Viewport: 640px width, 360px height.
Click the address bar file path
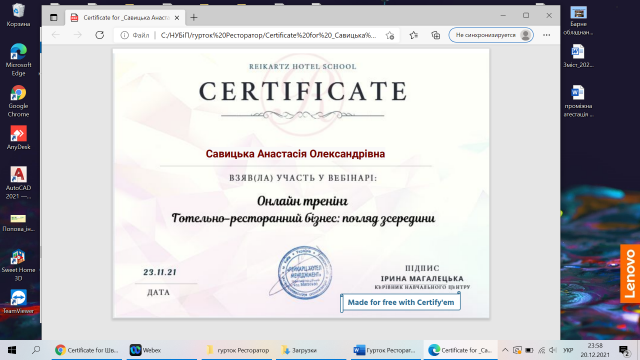(268, 35)
